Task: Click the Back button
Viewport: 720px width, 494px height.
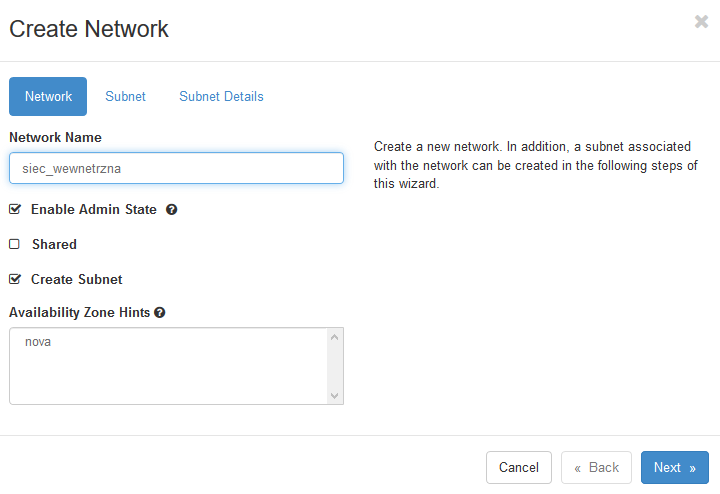Action: [596, 467]
